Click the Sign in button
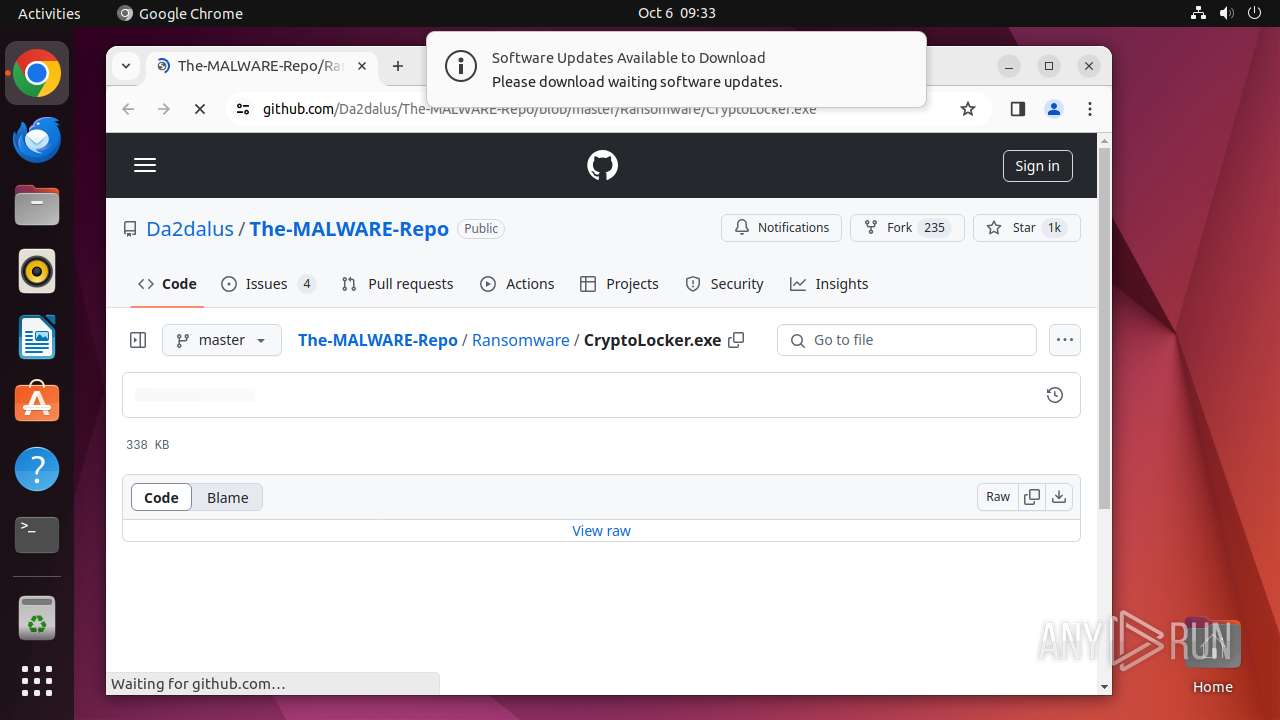The width and height of the screenshot is (1280, 720). click(x=1037, y=166)
